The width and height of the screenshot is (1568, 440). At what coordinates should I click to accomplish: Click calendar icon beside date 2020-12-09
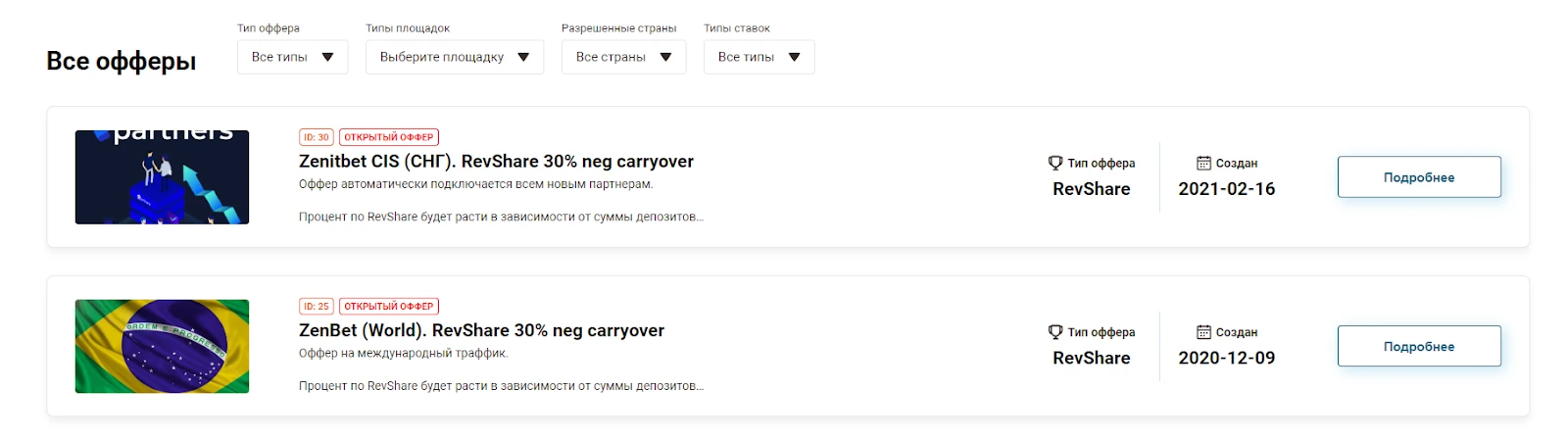click(x=1203, y=333)
